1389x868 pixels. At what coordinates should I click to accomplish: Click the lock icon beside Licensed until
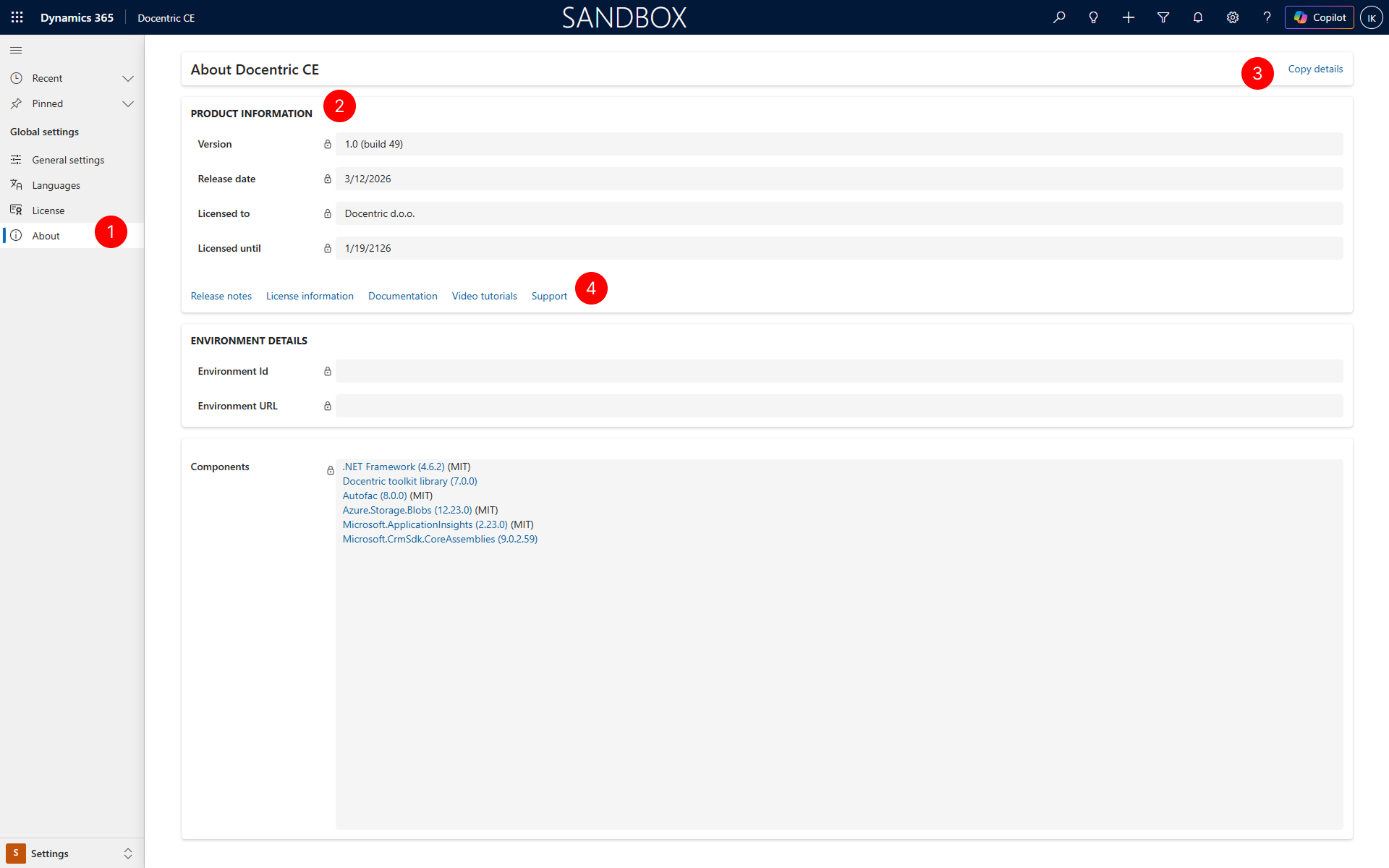pyautogui.click(x=328, y=248)
